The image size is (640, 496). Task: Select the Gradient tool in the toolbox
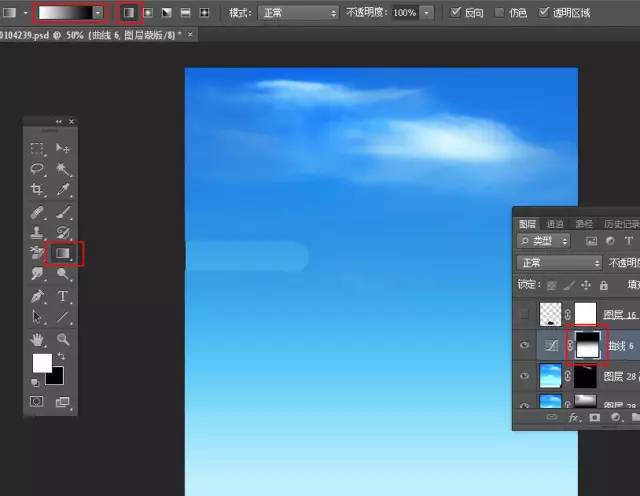coord(63,254)
